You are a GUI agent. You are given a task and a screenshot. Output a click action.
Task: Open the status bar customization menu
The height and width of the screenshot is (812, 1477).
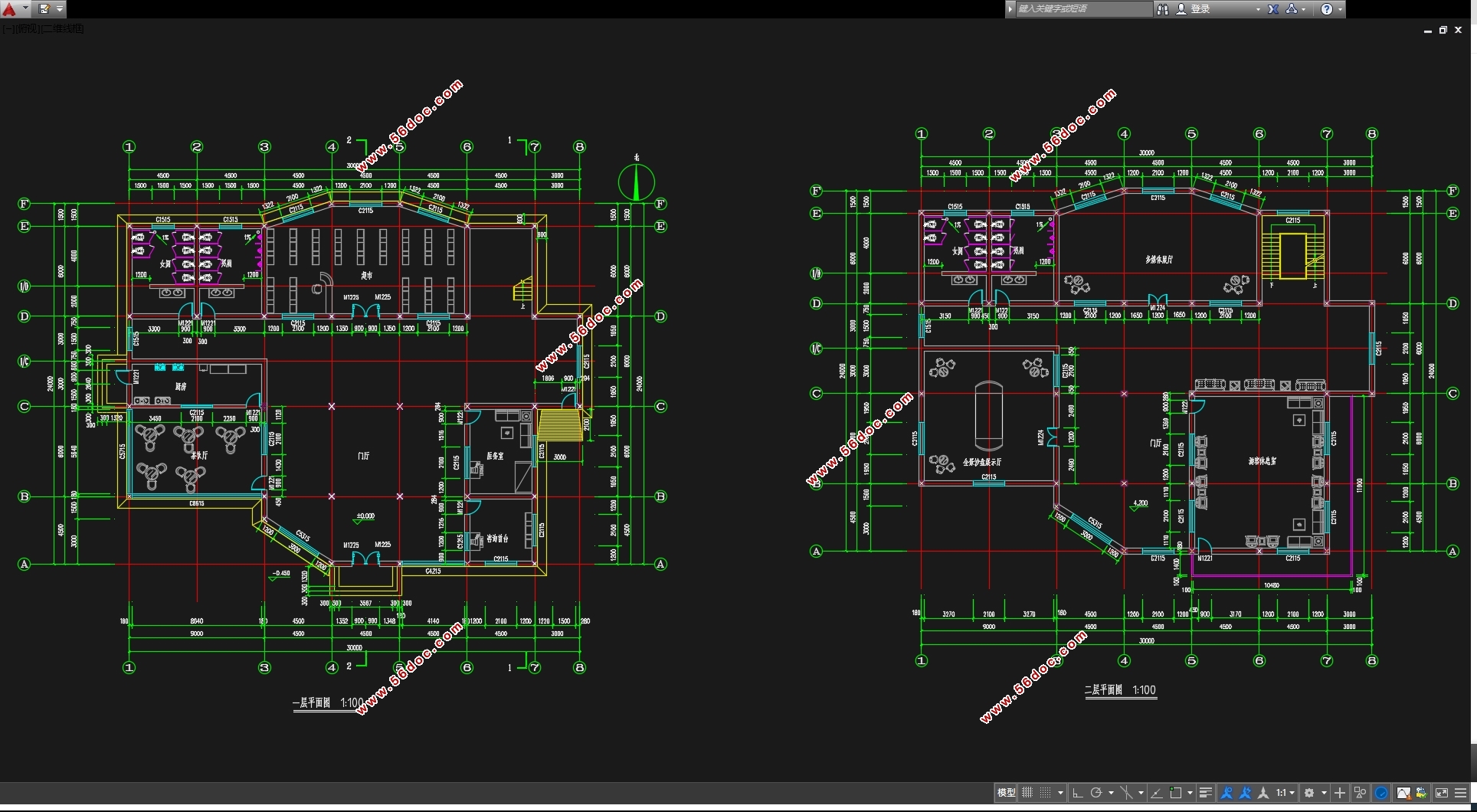(1461, 793)
